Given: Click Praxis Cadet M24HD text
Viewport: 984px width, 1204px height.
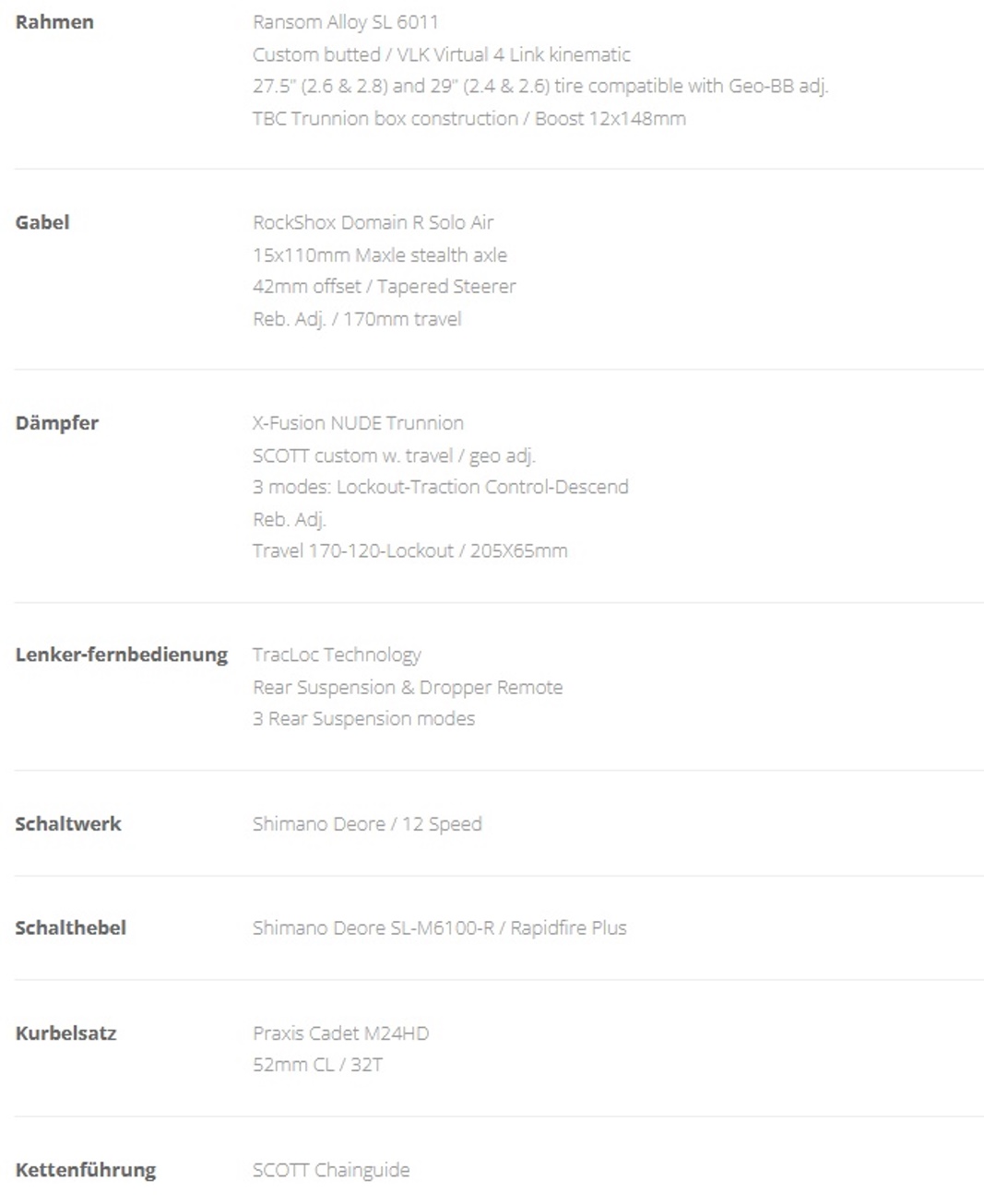Looking at the screenshot, I should [x=341, y=1033].
